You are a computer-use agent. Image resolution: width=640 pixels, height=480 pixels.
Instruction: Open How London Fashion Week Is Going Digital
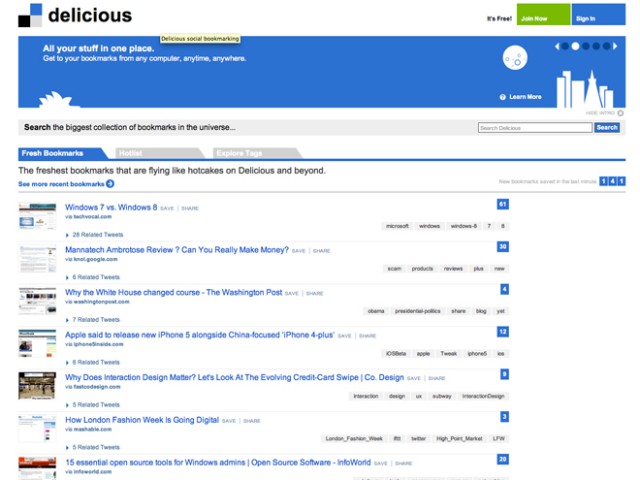coord(142,420)
